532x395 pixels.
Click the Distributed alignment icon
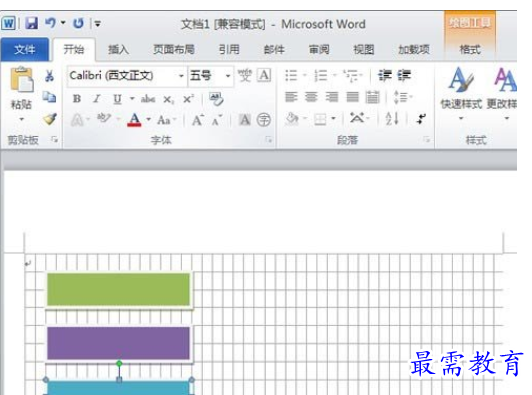(373, 97)
